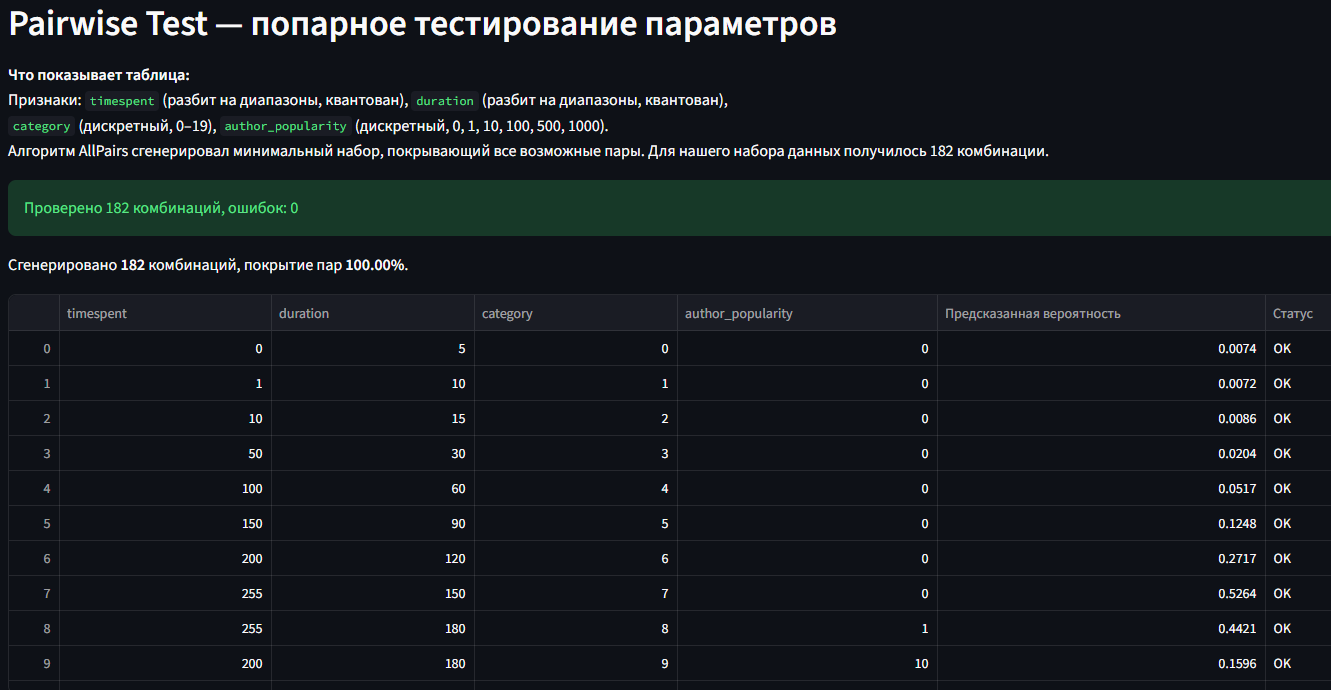
Task: Click the OK status in row 0
Action: pyautogui.click(x=1298, y=348)
